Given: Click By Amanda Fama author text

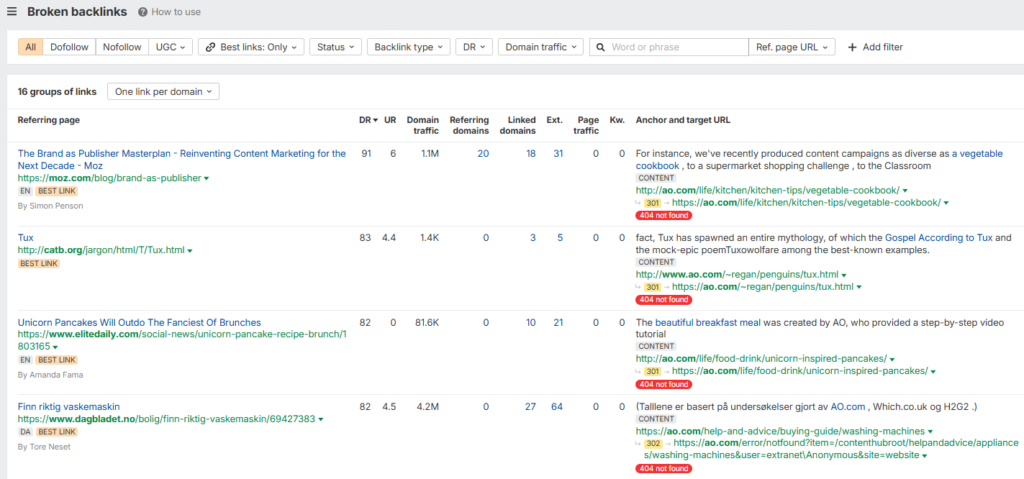Looking at the screenshot, I should (x=50, y=375).
